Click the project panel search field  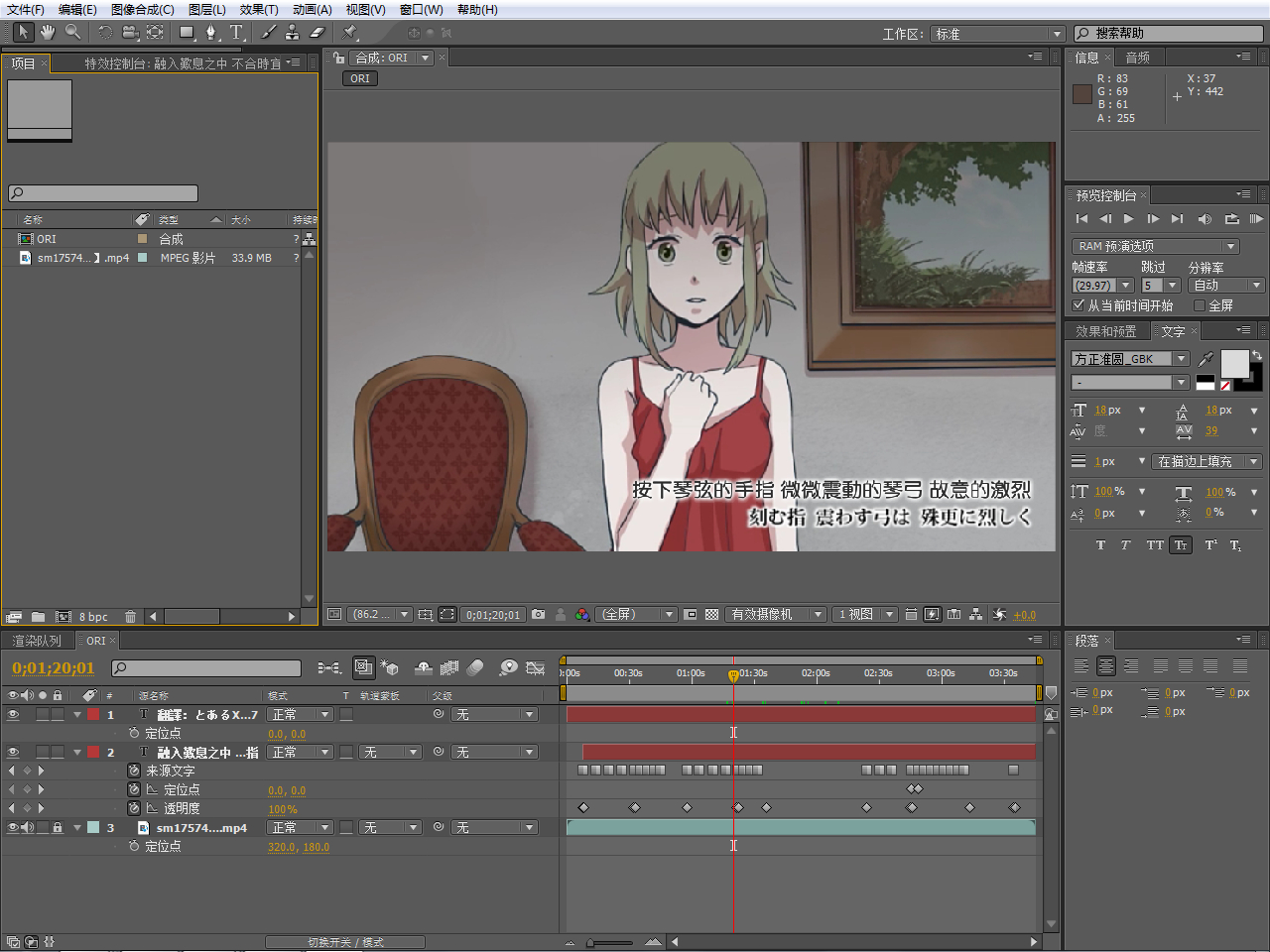point(104,193)
